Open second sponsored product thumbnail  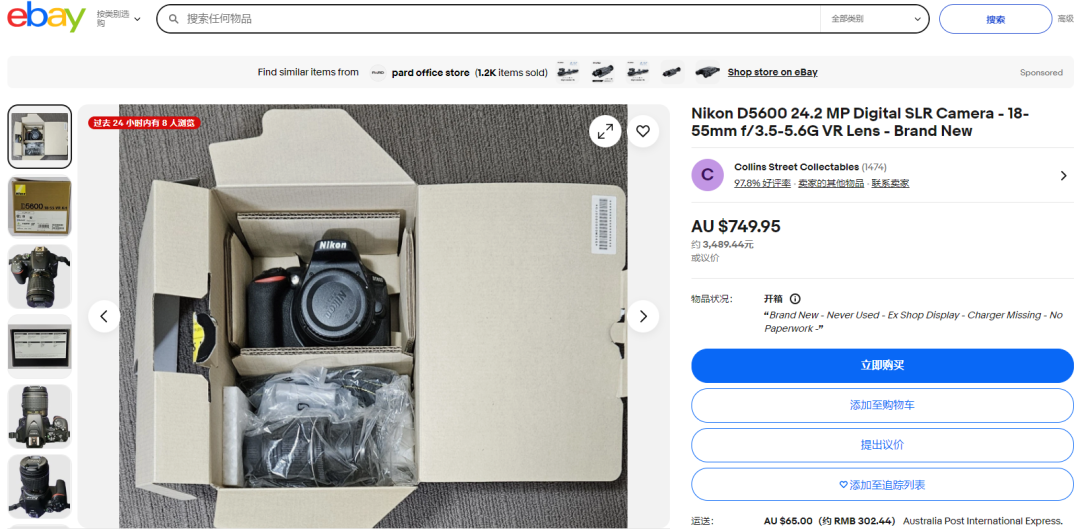tap(603, 72)
